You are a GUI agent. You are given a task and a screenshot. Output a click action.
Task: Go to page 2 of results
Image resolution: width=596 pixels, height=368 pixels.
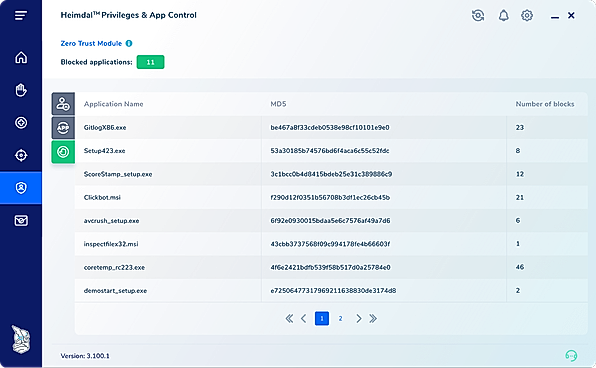[x=341, y=319]
